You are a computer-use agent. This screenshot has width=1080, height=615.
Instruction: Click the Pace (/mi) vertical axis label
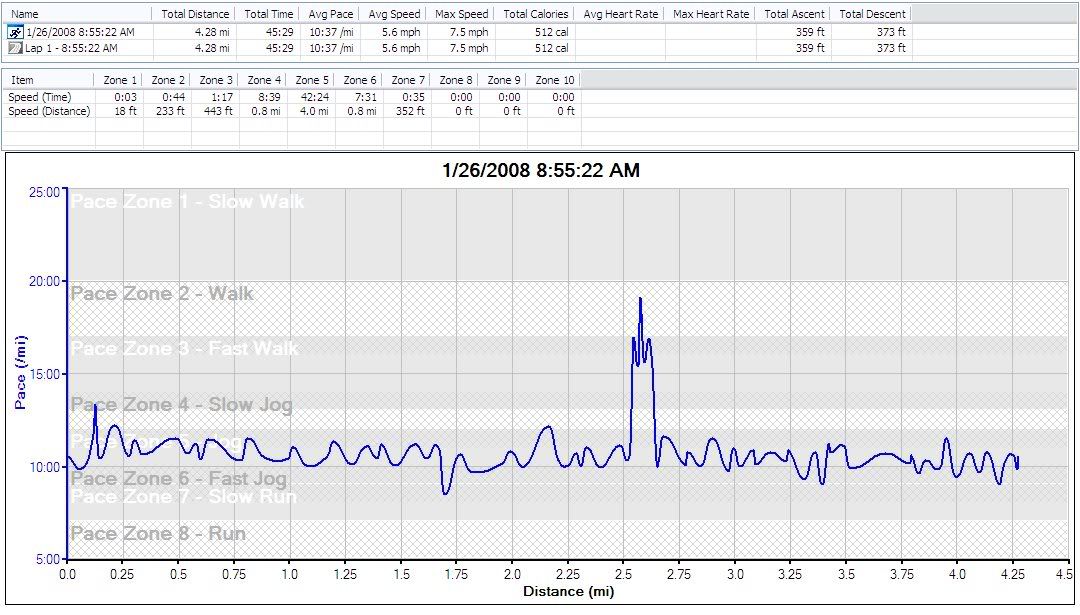(x=18, y=375)
